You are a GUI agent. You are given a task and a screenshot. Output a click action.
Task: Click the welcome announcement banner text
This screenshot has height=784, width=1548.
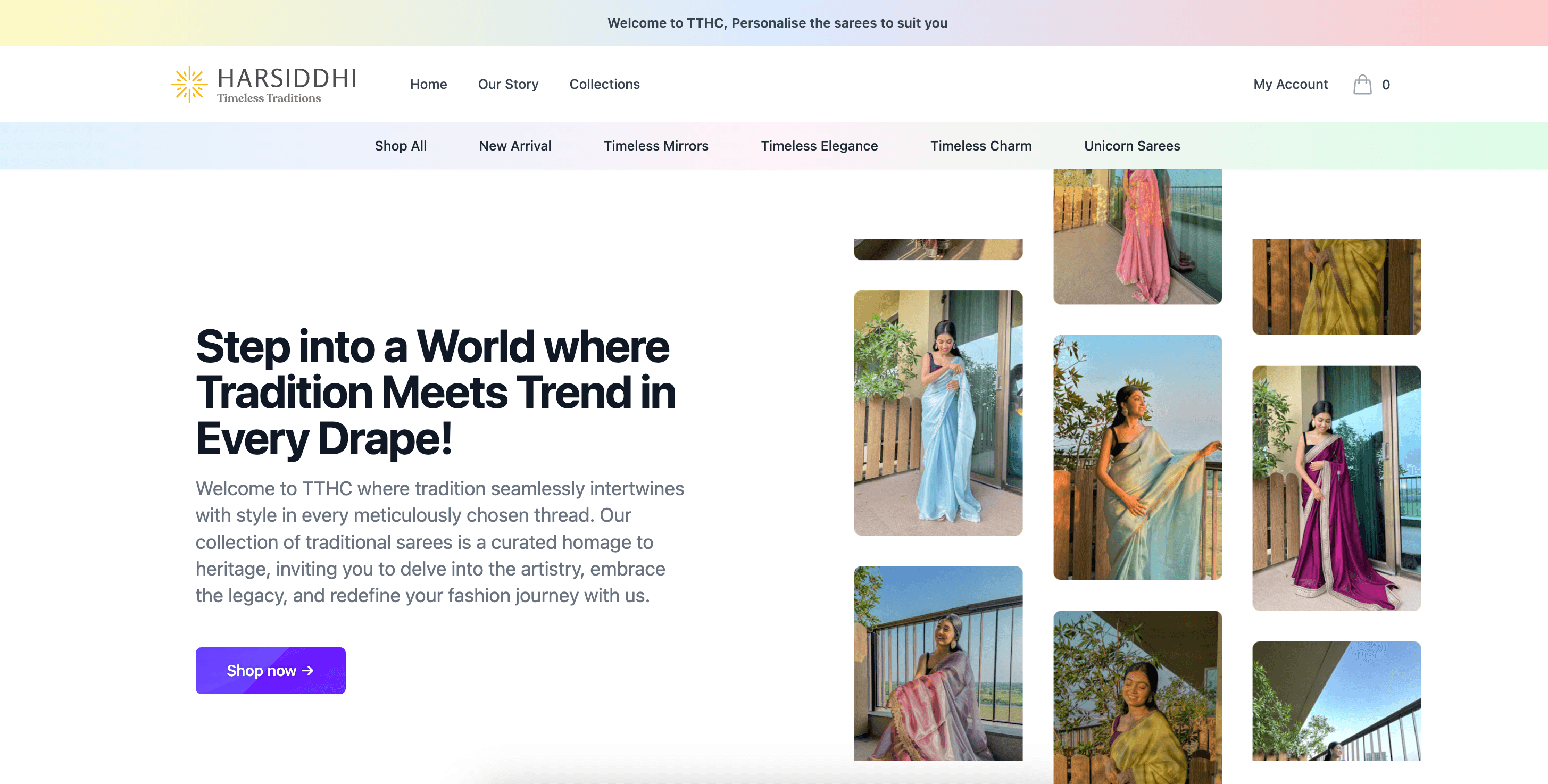[777, 23]
